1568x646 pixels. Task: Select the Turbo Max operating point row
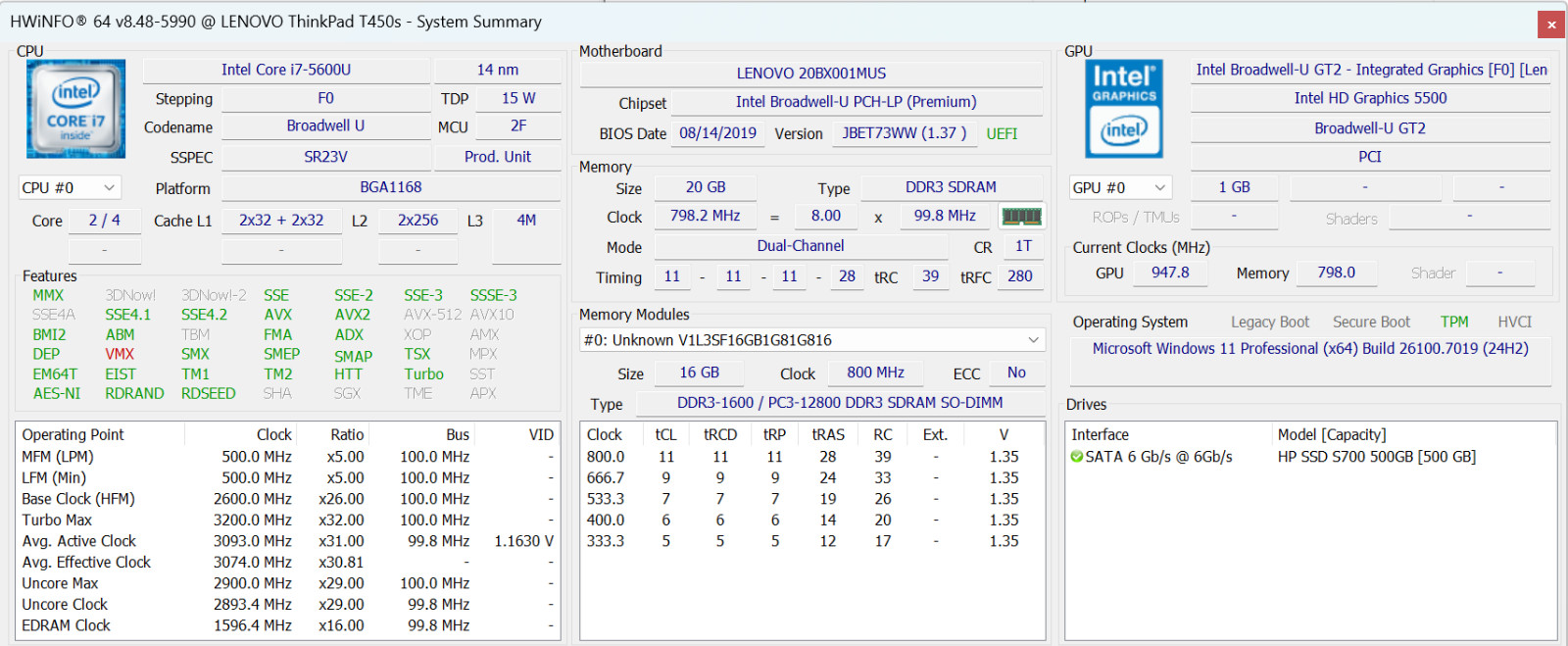[x=288, y=521]
